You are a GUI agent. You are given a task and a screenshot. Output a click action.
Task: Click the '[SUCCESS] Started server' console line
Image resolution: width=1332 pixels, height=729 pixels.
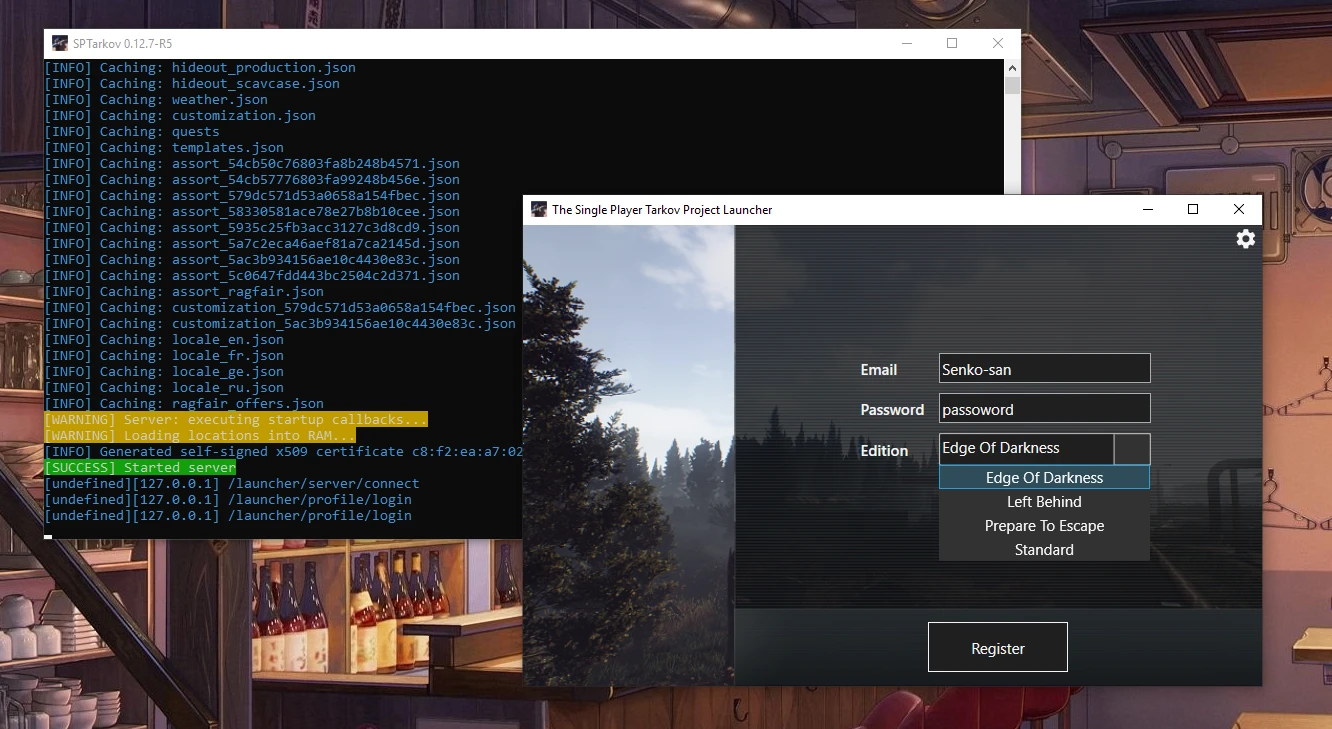point(140,467)
